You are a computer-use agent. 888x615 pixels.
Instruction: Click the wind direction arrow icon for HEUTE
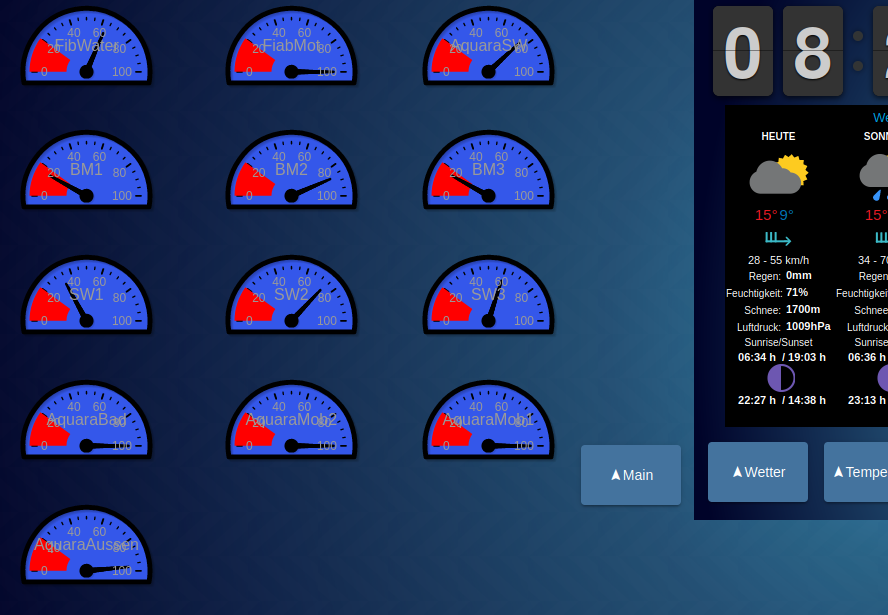click(x=778, y=238)
